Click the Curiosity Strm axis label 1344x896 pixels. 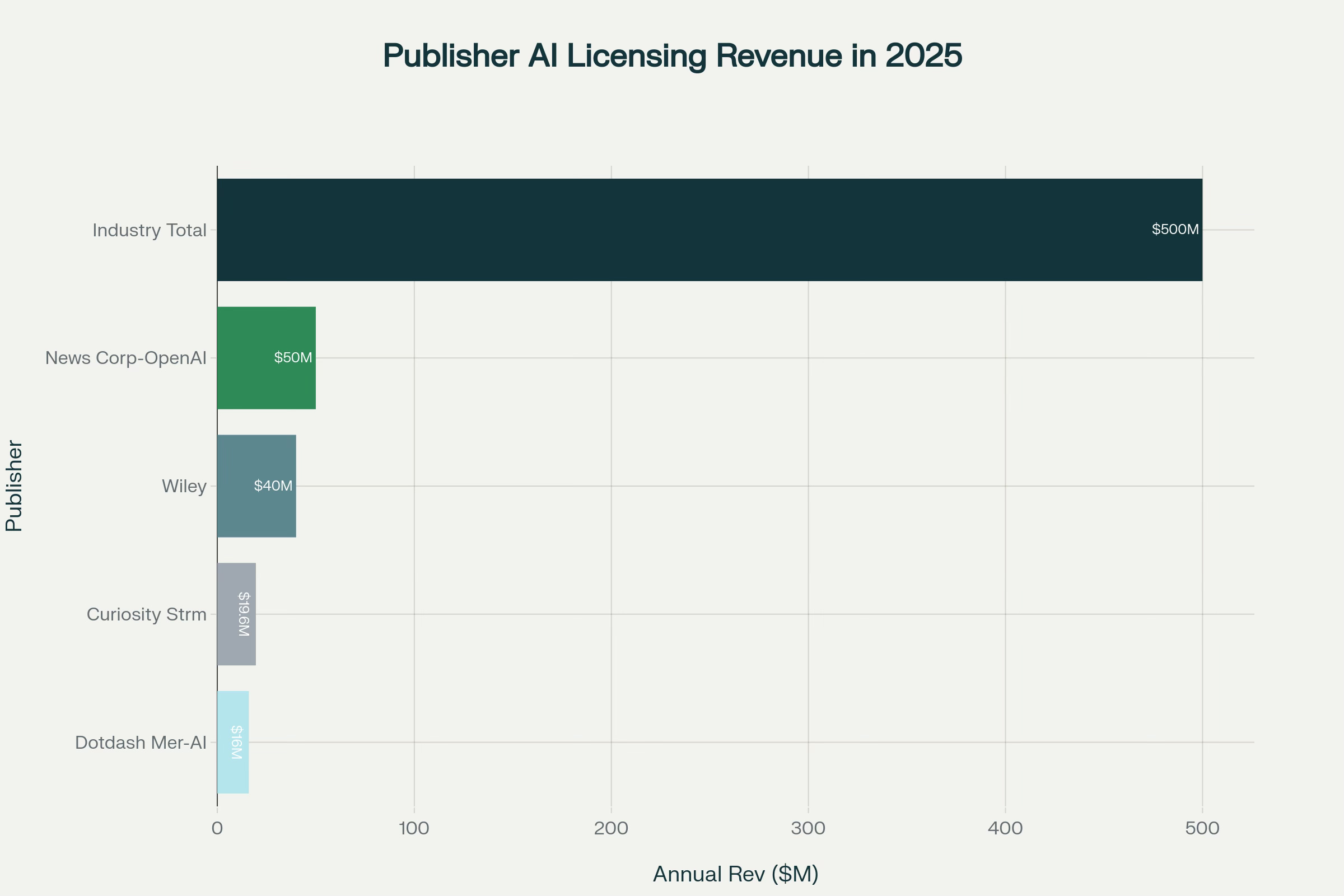click(146, 614)
